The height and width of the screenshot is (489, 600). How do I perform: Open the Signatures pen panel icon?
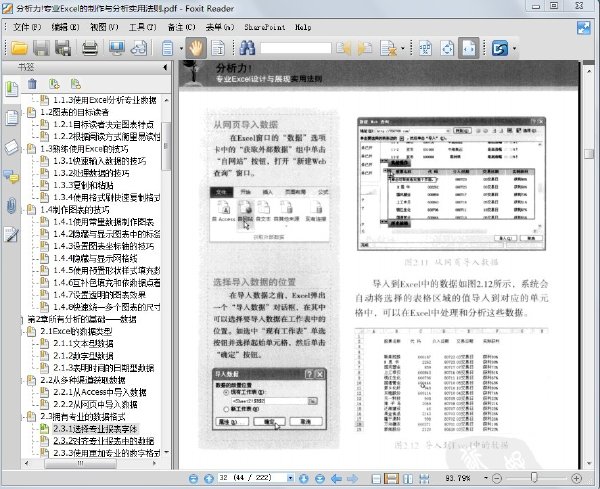click(x=11, y=234)
